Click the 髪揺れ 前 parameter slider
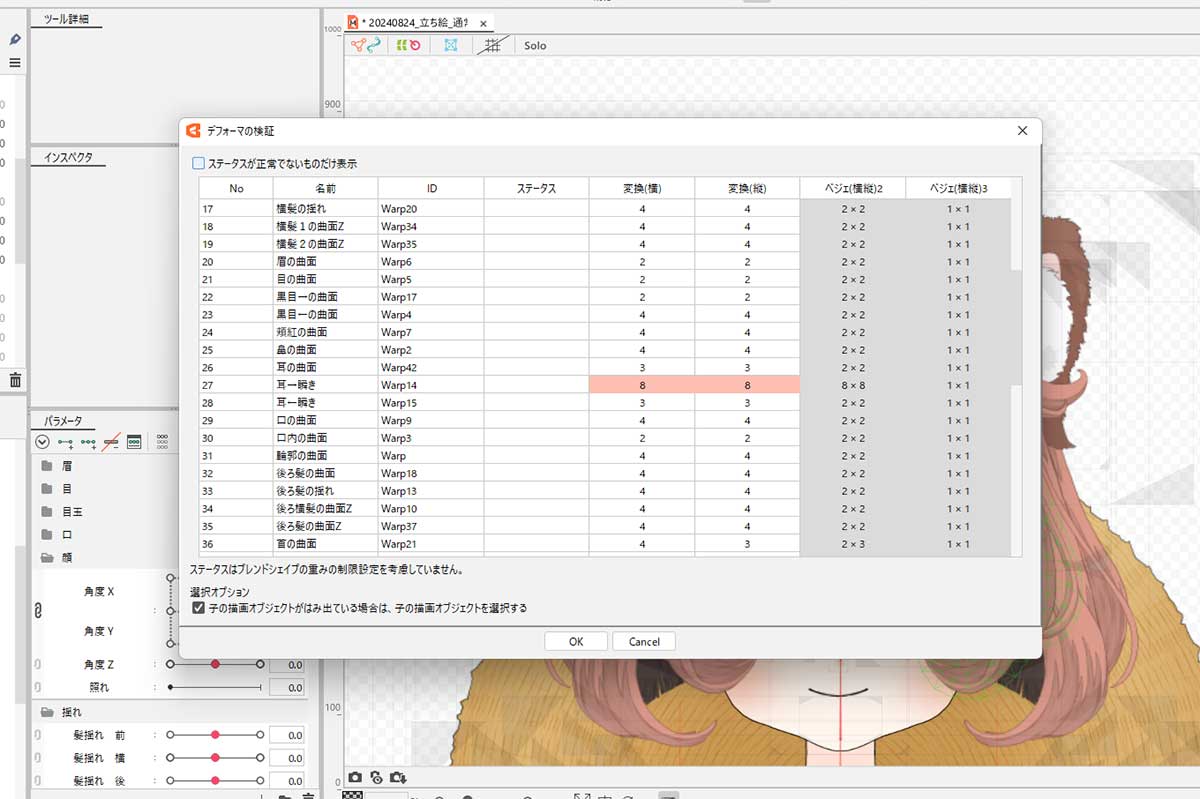This screenshot has width=1200, height=799. click(x=215, y=735)
